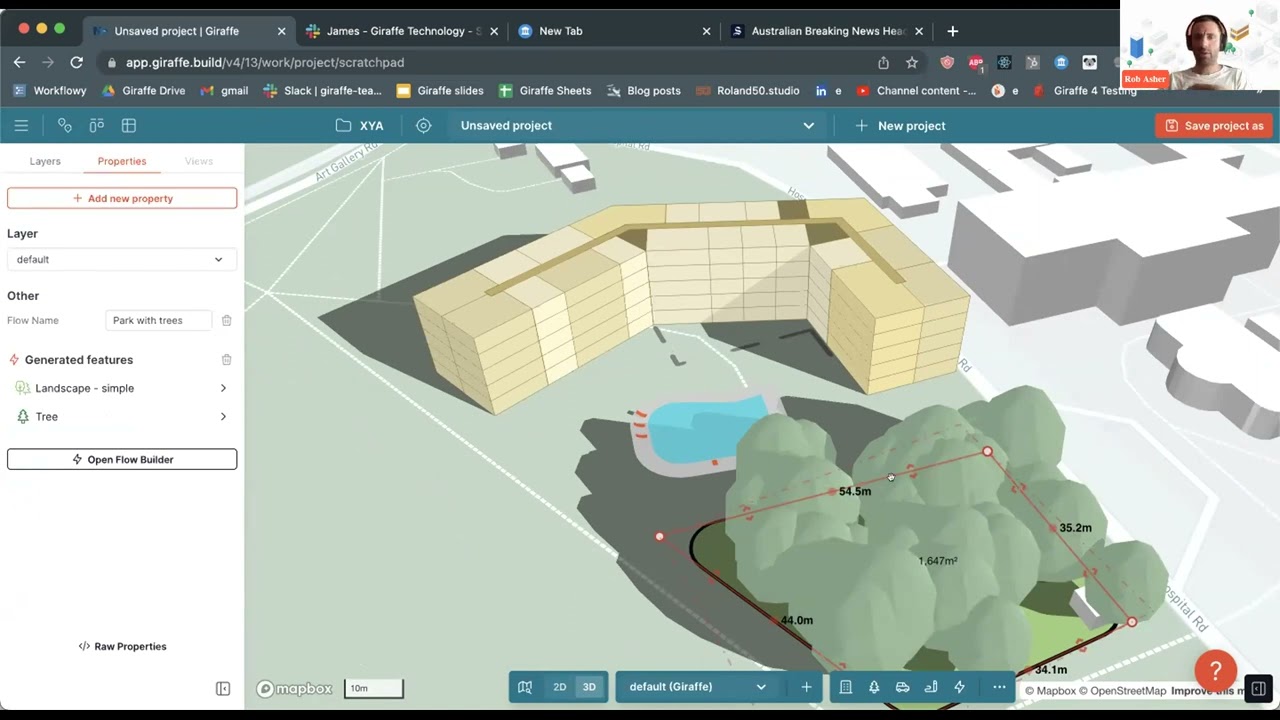This screenshot has height=720, width=1280.
Task: Select the building tool icon
Action: [x=846, y=687]
